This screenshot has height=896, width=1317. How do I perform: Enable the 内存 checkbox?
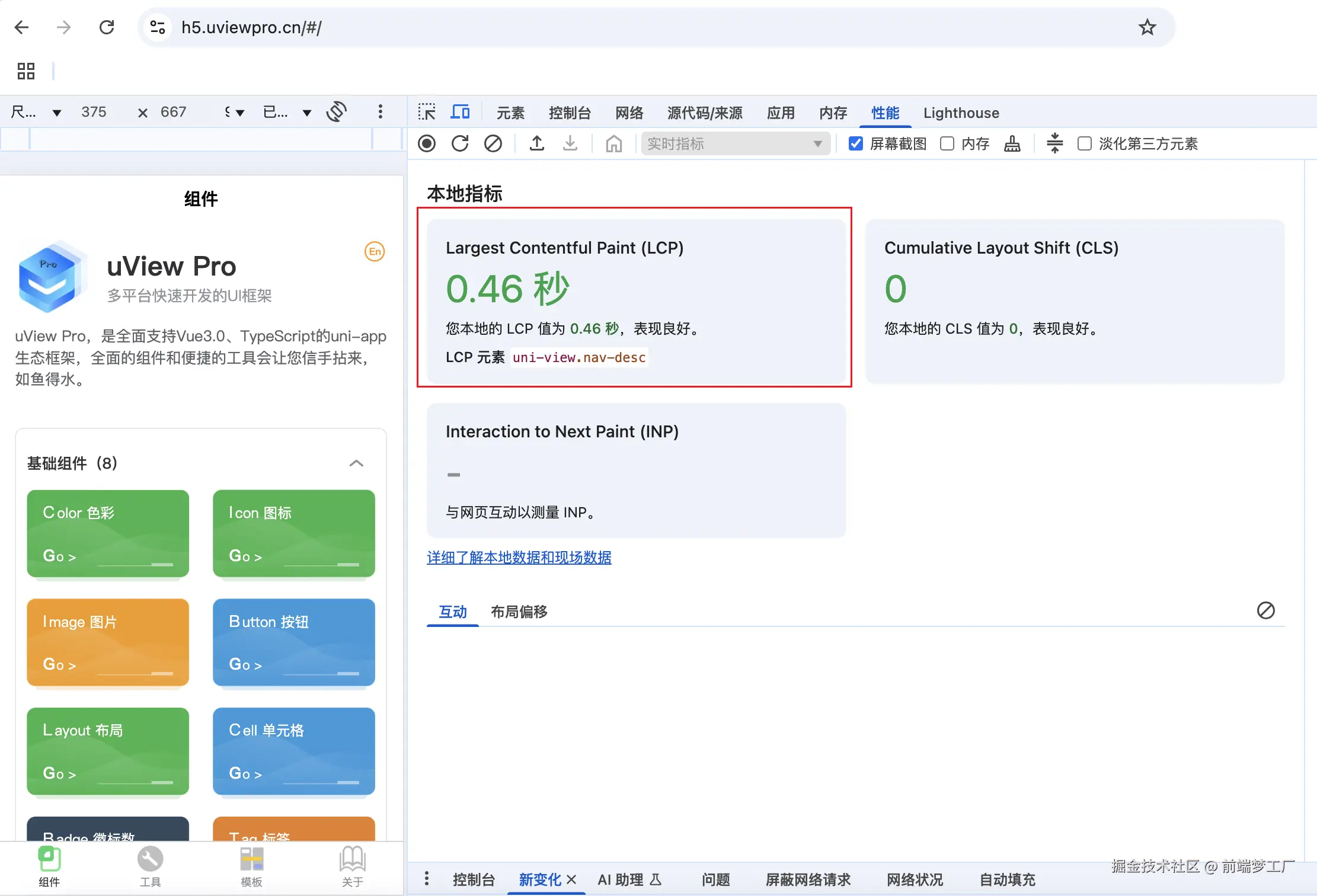(947, 144)
